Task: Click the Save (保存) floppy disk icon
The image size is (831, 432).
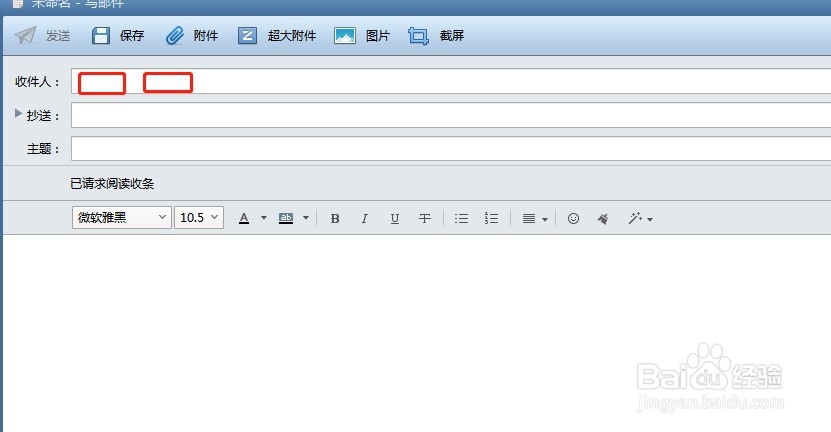Action: pos(101,36)
